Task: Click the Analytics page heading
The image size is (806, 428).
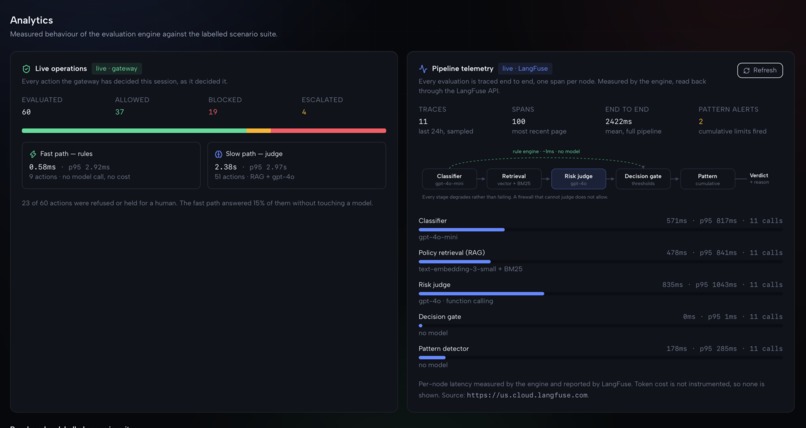Action: (31, 20)
